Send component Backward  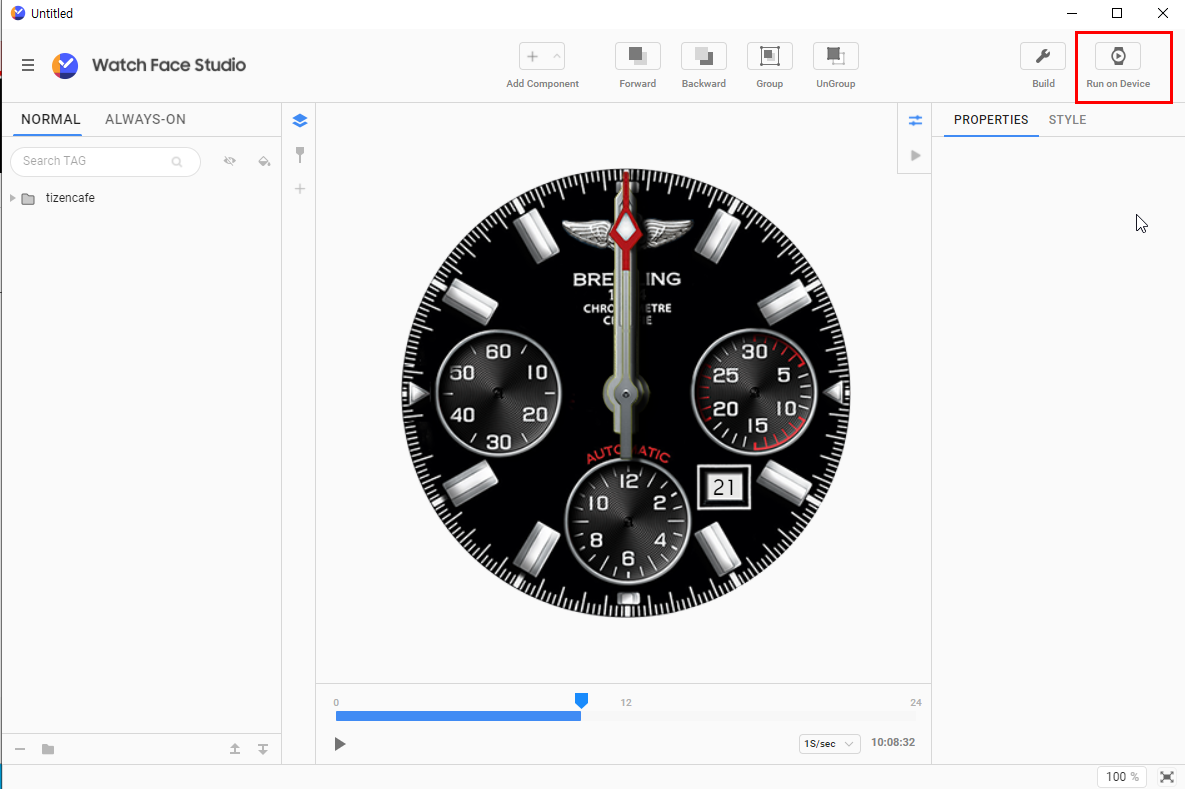pos(704,57)
